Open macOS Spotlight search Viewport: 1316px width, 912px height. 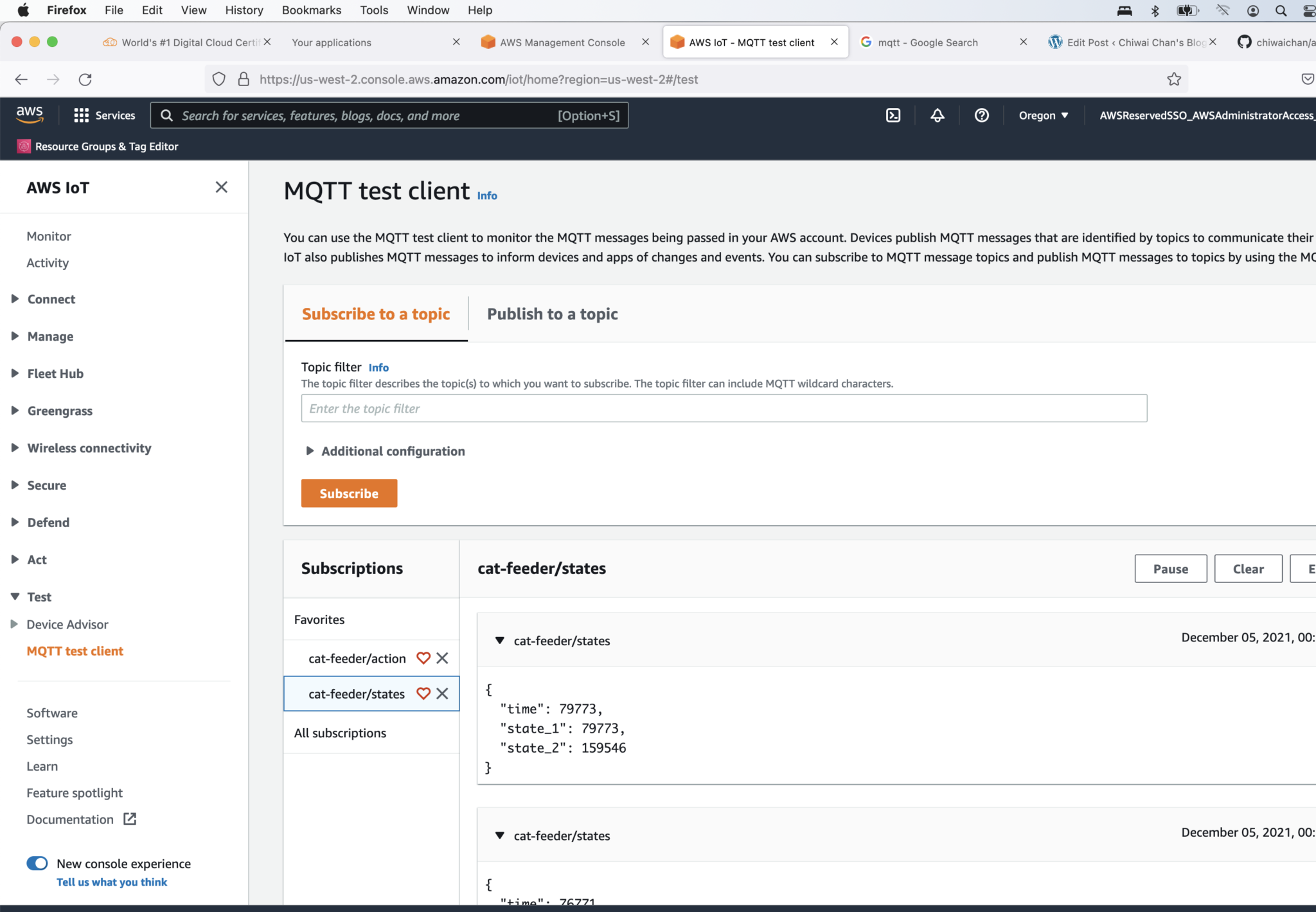[x=1281, y=10]
